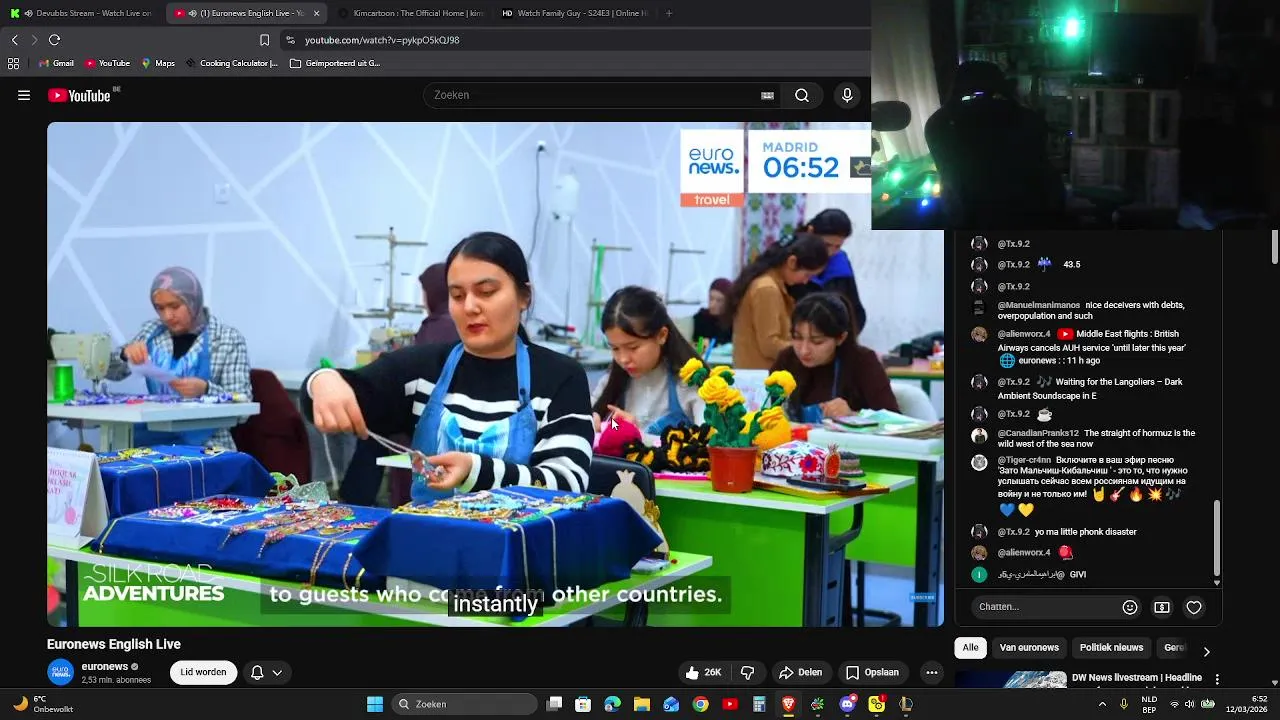The height and width of the screenshot is (720, 1280).
Task: Select the Alle filter chip
Action: point(970,648)
